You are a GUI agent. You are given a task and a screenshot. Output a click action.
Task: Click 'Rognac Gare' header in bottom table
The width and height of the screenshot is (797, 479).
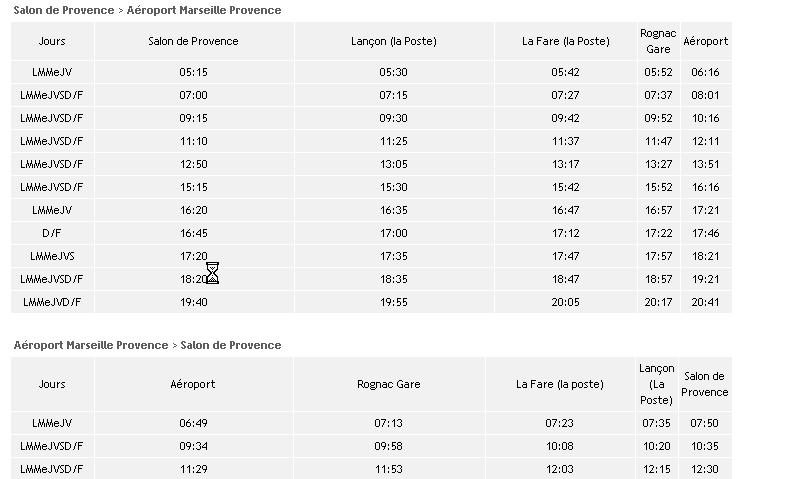click(388, 384)
